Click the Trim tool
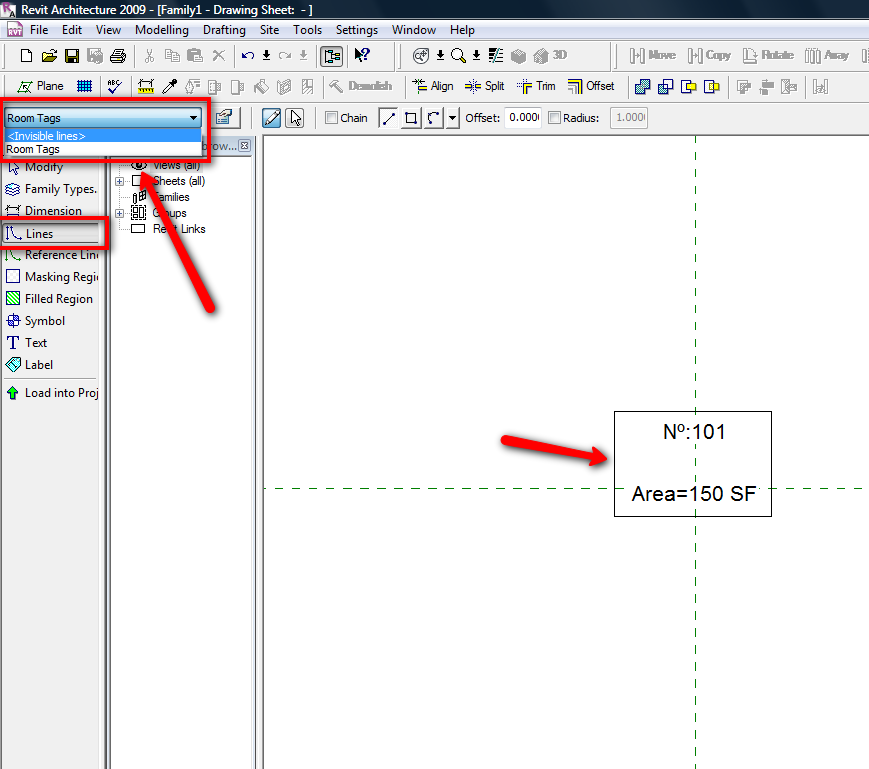 536,86
